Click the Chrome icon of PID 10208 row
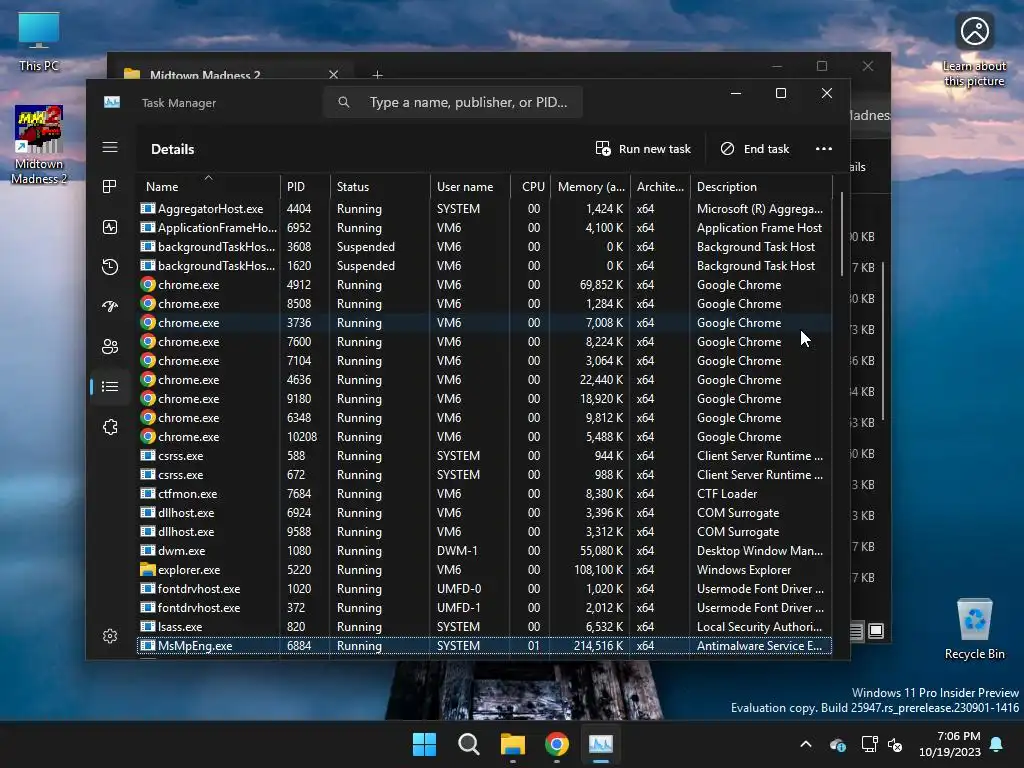Screen dimensions: 1024x768 pyautogui.click(x=148, y=436)
